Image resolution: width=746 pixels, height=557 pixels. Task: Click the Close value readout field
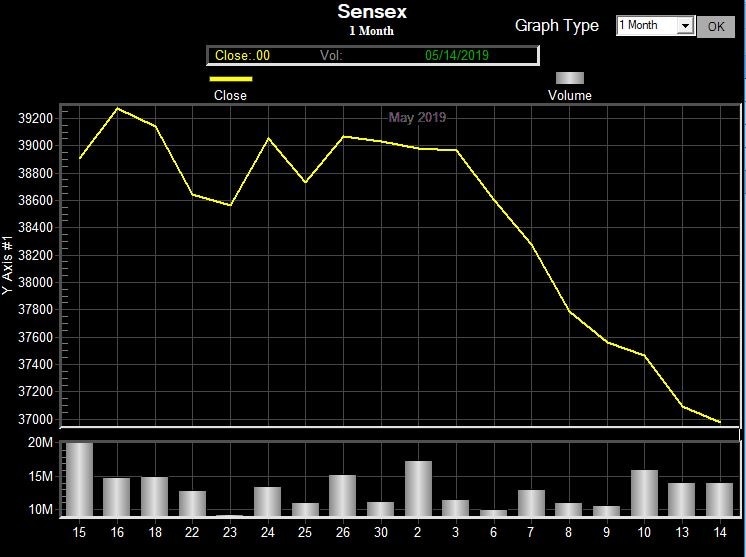click(x=242, y=56)
